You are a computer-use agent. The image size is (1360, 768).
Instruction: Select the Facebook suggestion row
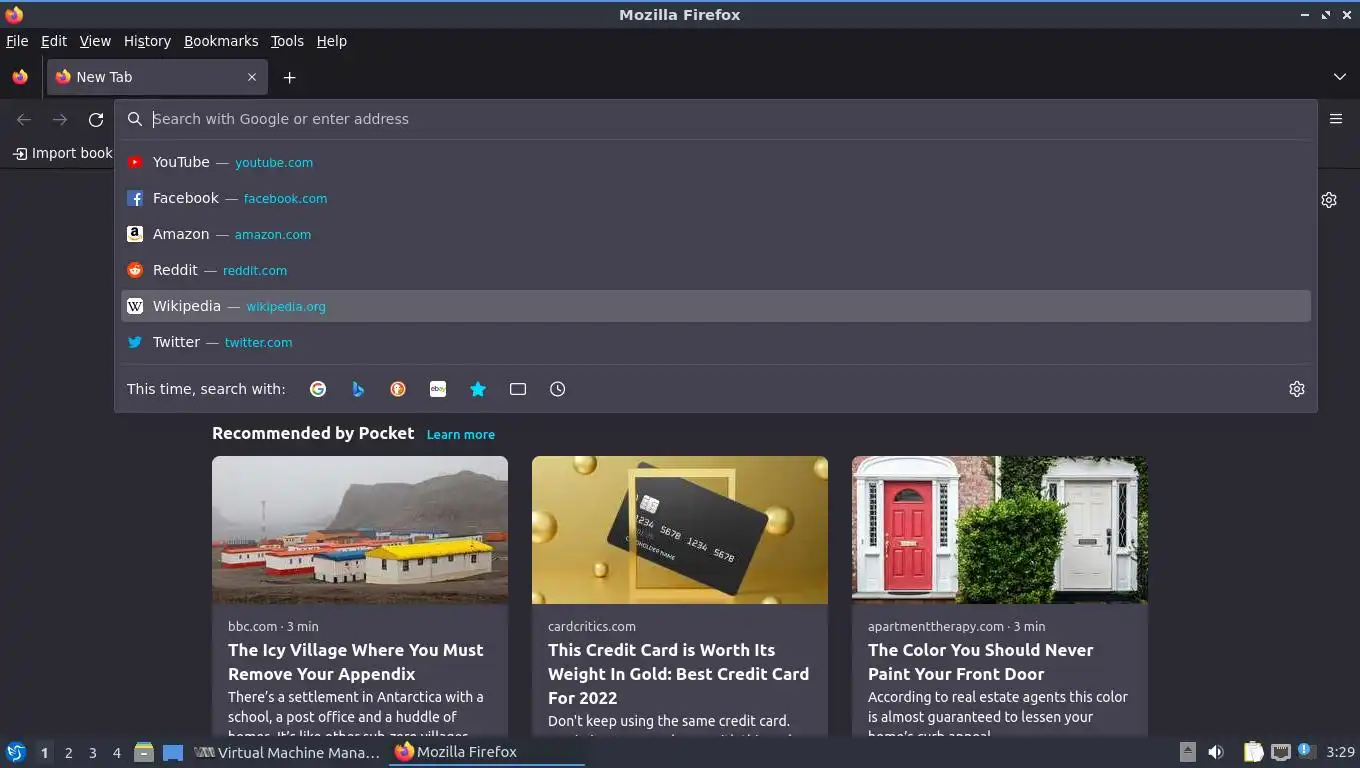[716, 198]
